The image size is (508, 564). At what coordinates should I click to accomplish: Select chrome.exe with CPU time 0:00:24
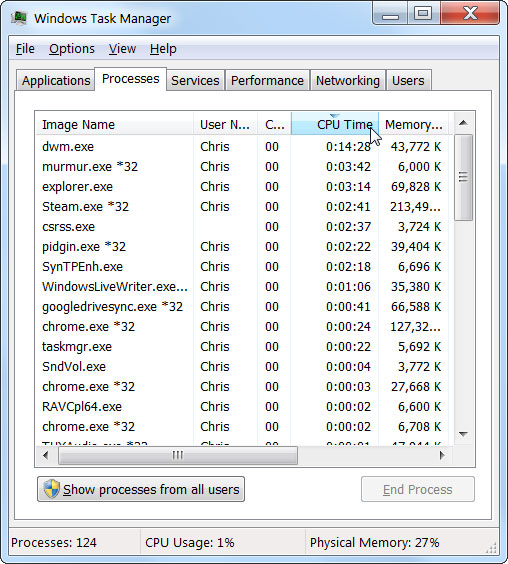(242, 327)
